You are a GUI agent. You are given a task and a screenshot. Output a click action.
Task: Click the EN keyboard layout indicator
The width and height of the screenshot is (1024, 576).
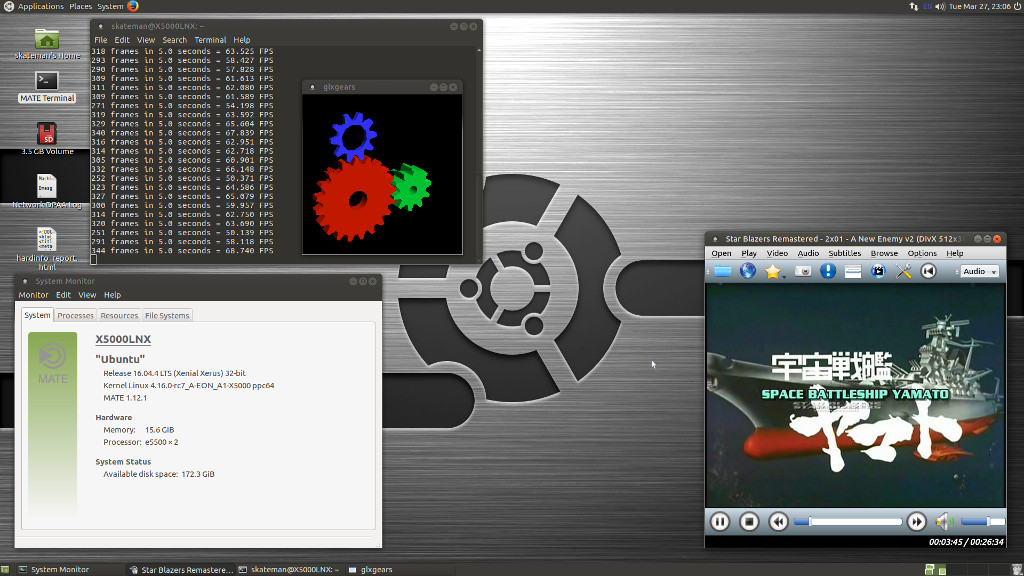[927, 7]
